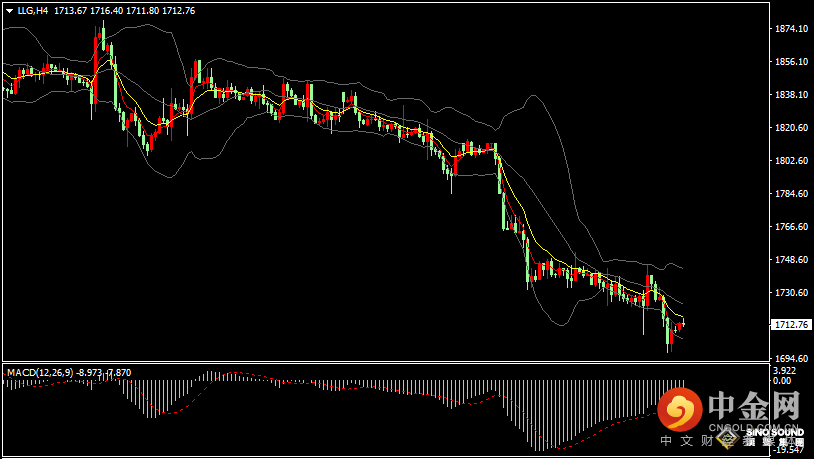Click the triangle arrow beside LLG,H4
Viewport: 814px width, 459px height.
tap(9, 11)
